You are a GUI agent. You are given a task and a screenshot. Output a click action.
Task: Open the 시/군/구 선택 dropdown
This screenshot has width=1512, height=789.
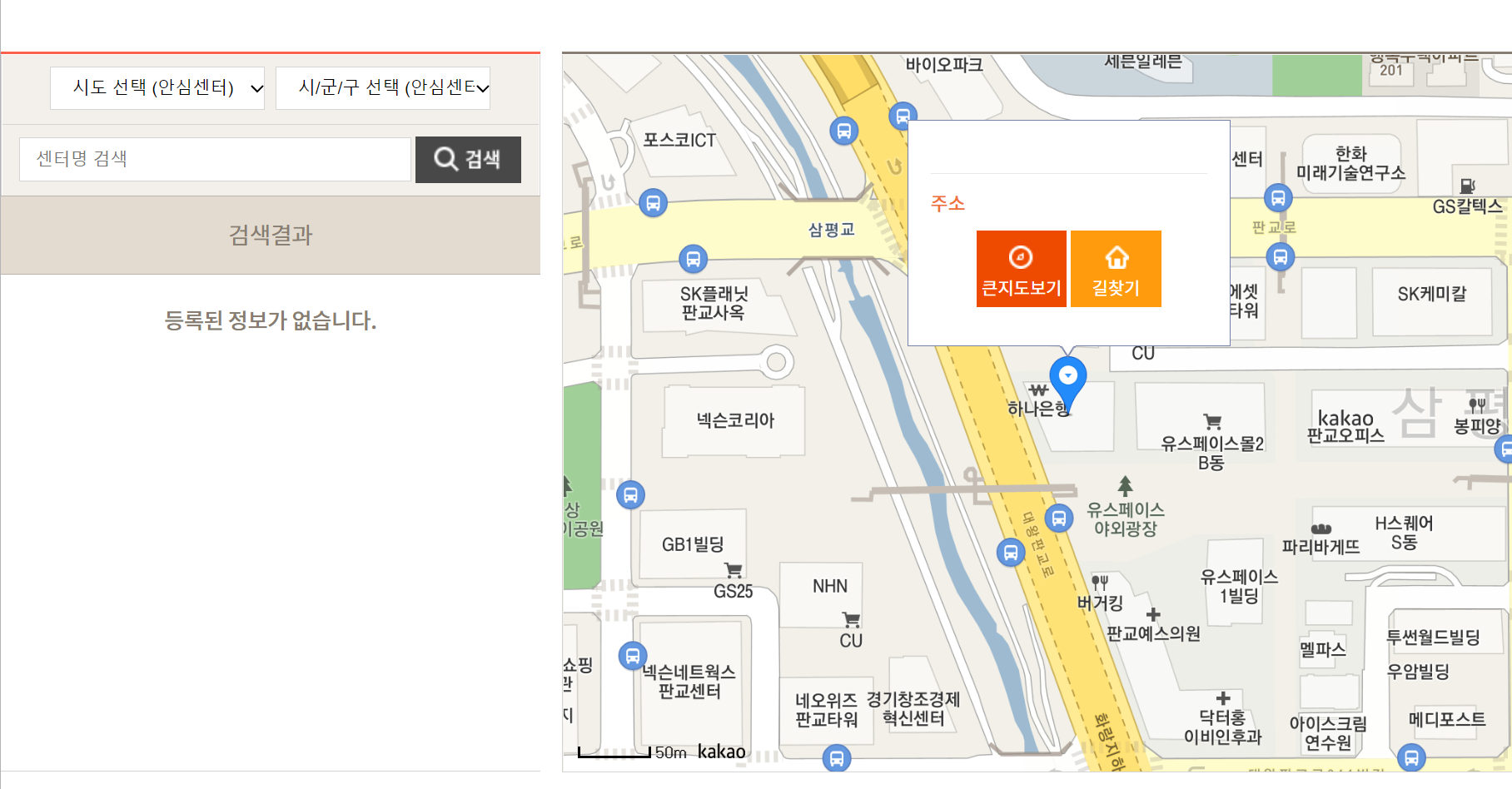[x=383, y=88]
